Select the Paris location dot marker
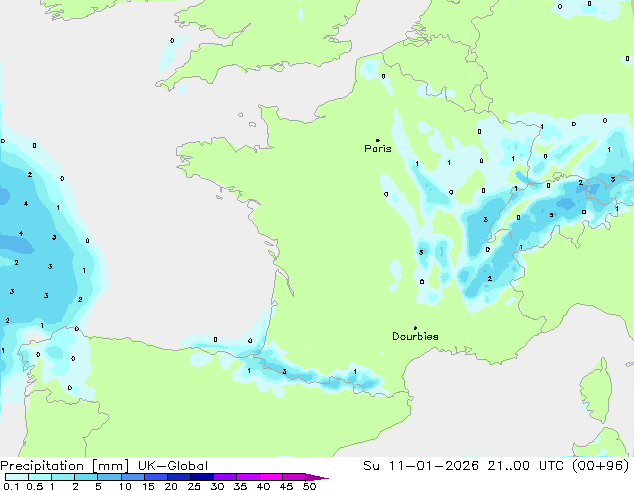The width and height of the screenshot is (634, 490). pos(378,140)
